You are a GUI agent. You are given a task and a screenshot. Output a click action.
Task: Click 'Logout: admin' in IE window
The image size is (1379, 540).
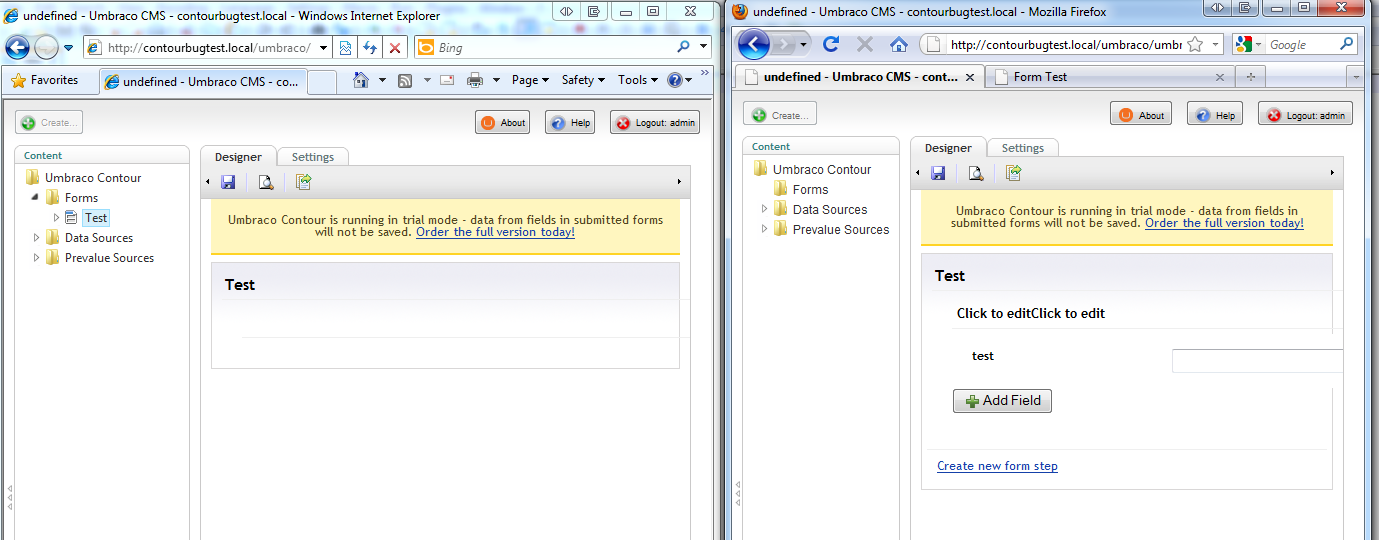(x=655, y=123)
